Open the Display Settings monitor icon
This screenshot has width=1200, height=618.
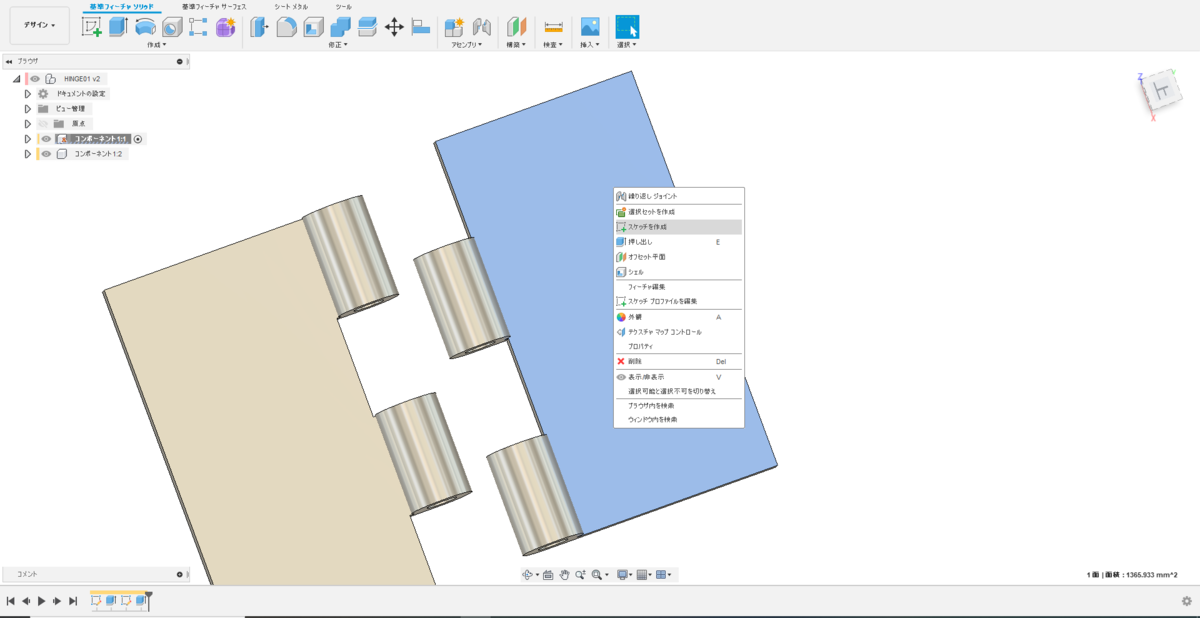pos(622,575)
